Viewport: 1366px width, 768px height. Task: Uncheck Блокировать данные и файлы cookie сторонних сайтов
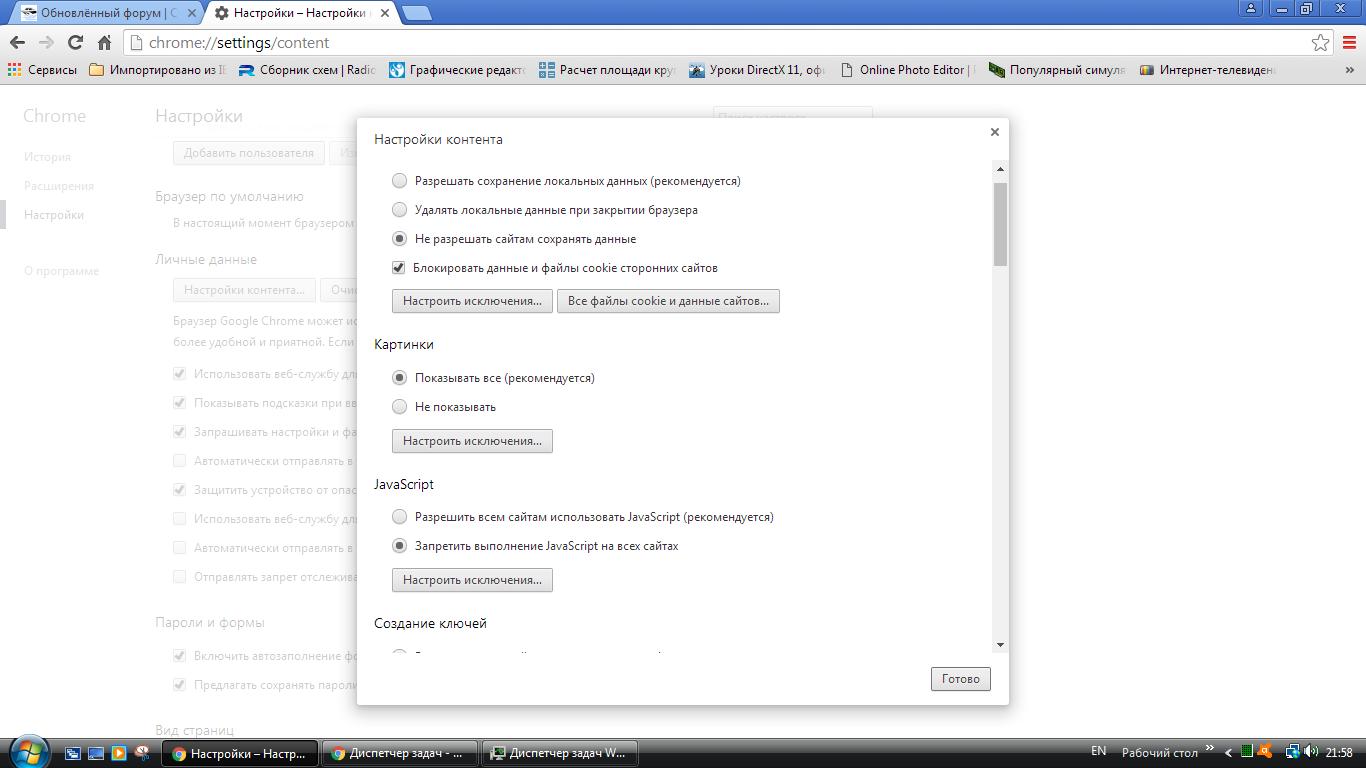coord(399,268)
